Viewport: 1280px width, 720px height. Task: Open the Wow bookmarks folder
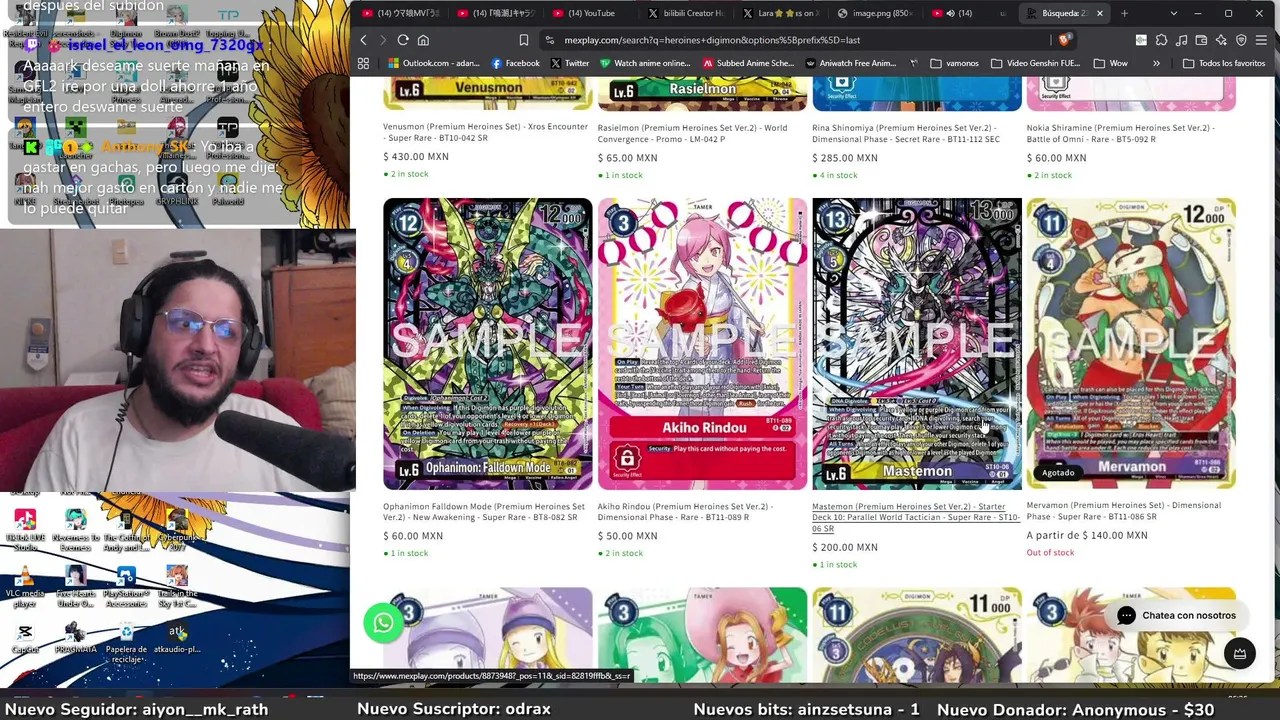1110,63
